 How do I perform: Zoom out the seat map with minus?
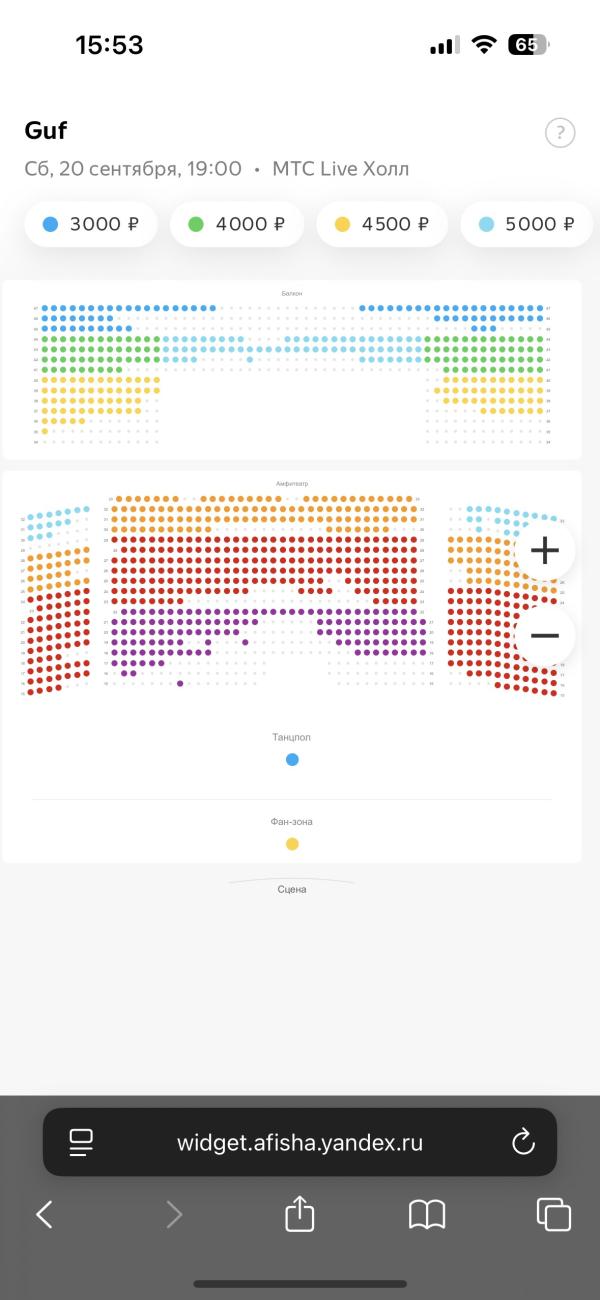click(x=544, y=635)
